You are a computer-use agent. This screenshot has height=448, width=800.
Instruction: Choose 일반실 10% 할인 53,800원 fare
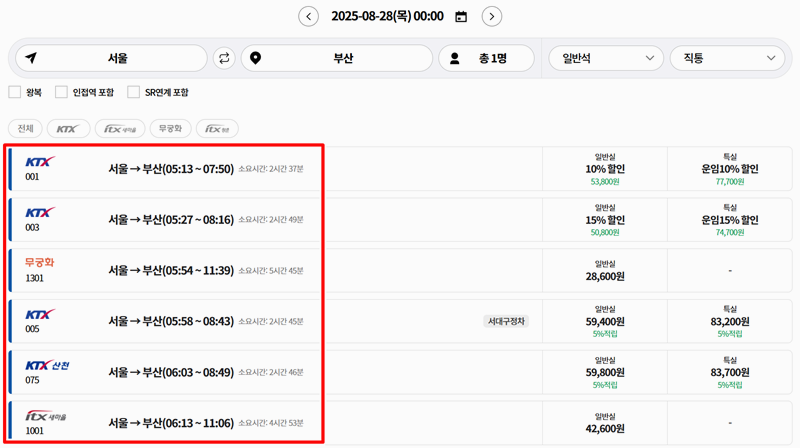tap(605, 169)
